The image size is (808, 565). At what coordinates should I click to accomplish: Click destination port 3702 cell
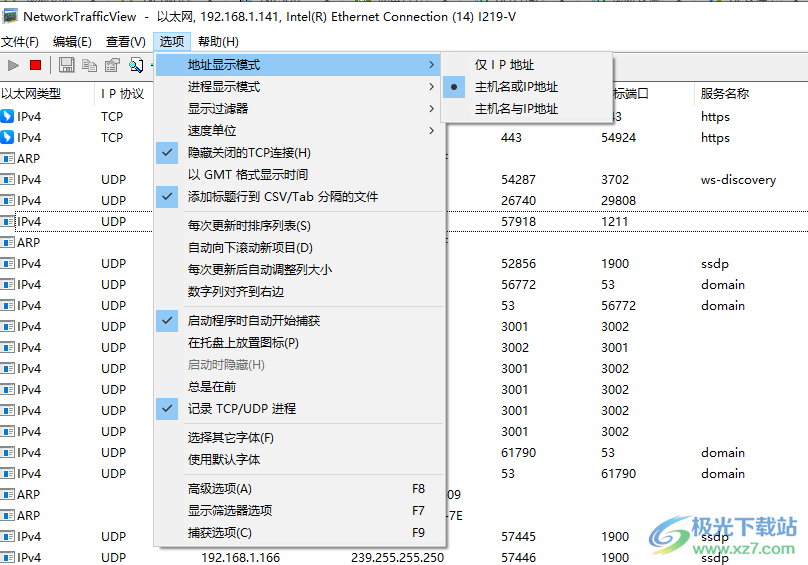[x=615, y=179]
